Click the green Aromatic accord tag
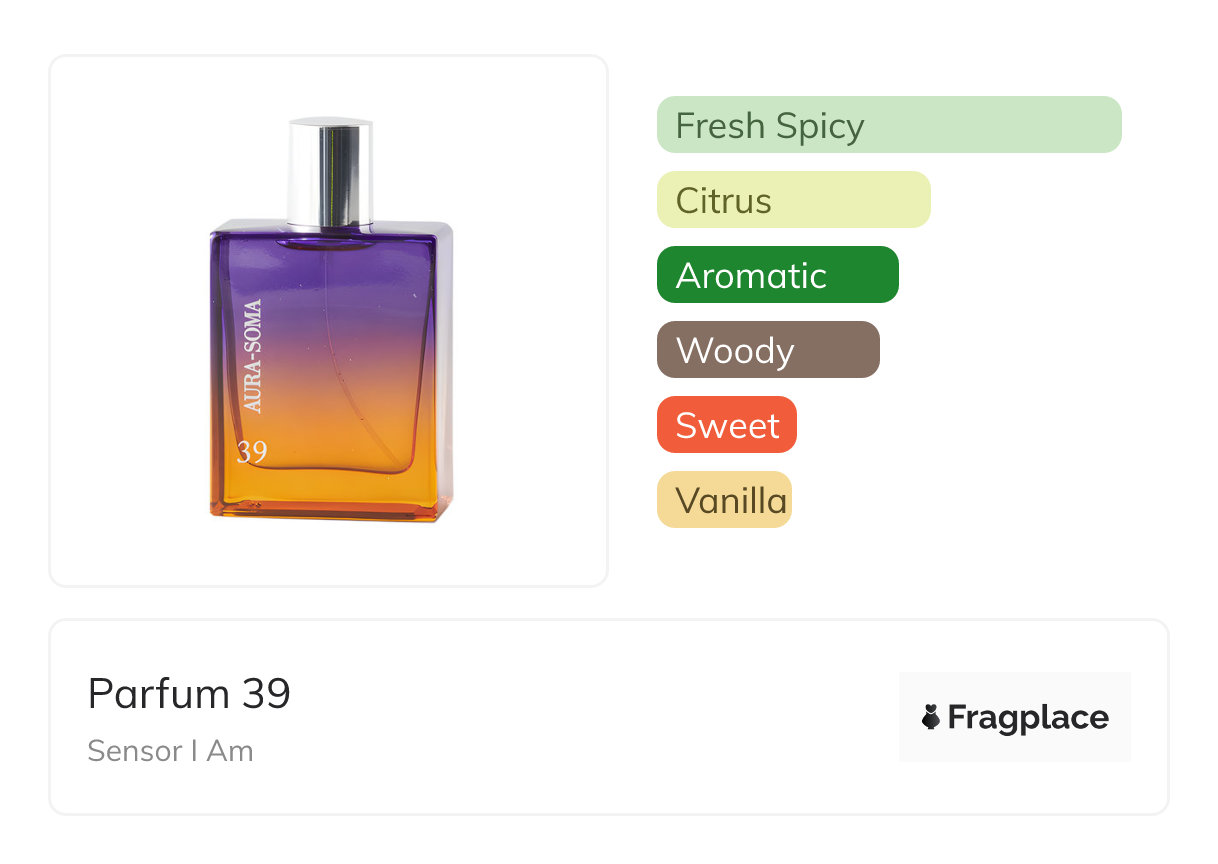Image resolution: width=1218 pixels, height=864 pixels. coord(778,275)
